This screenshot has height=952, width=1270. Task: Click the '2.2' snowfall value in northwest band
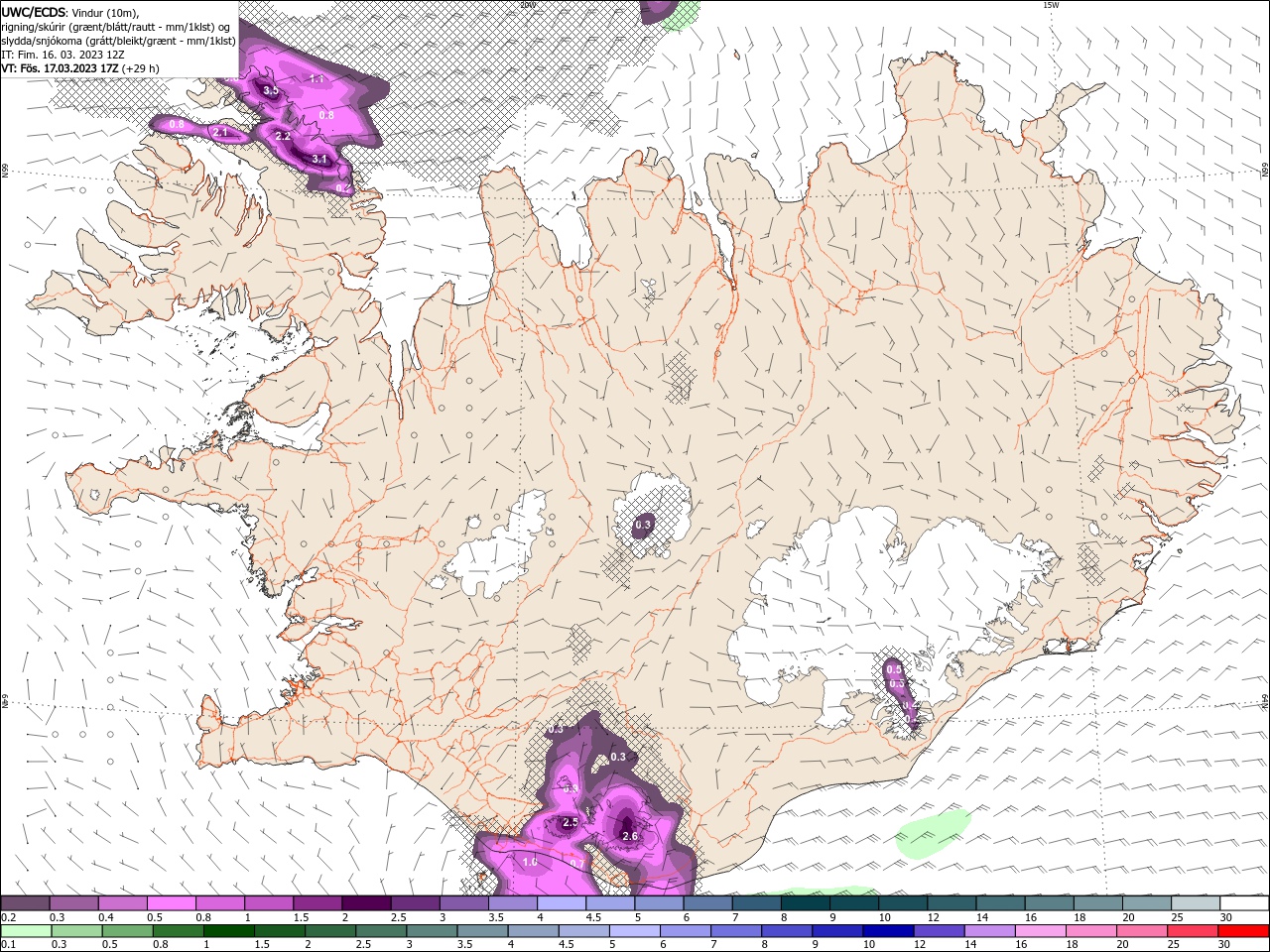pos(283,136)
